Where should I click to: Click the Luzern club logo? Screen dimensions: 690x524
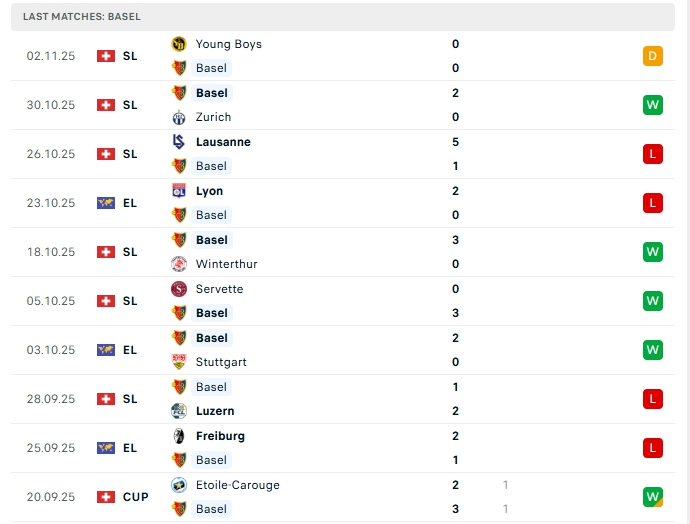point(179,411)
